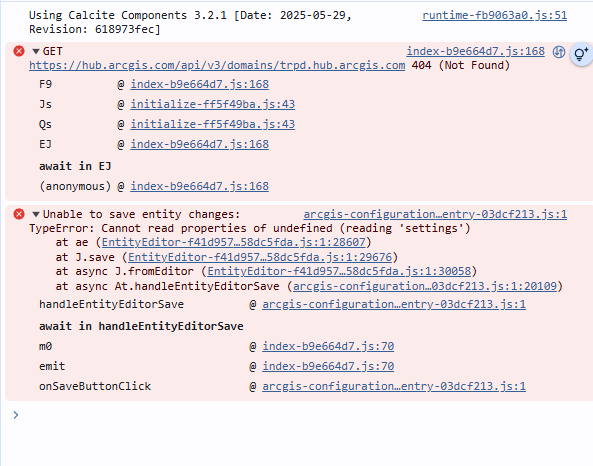Open the (anonymous) frame source link
Viewport: 593px width, 466px height.
coord(200,186)
